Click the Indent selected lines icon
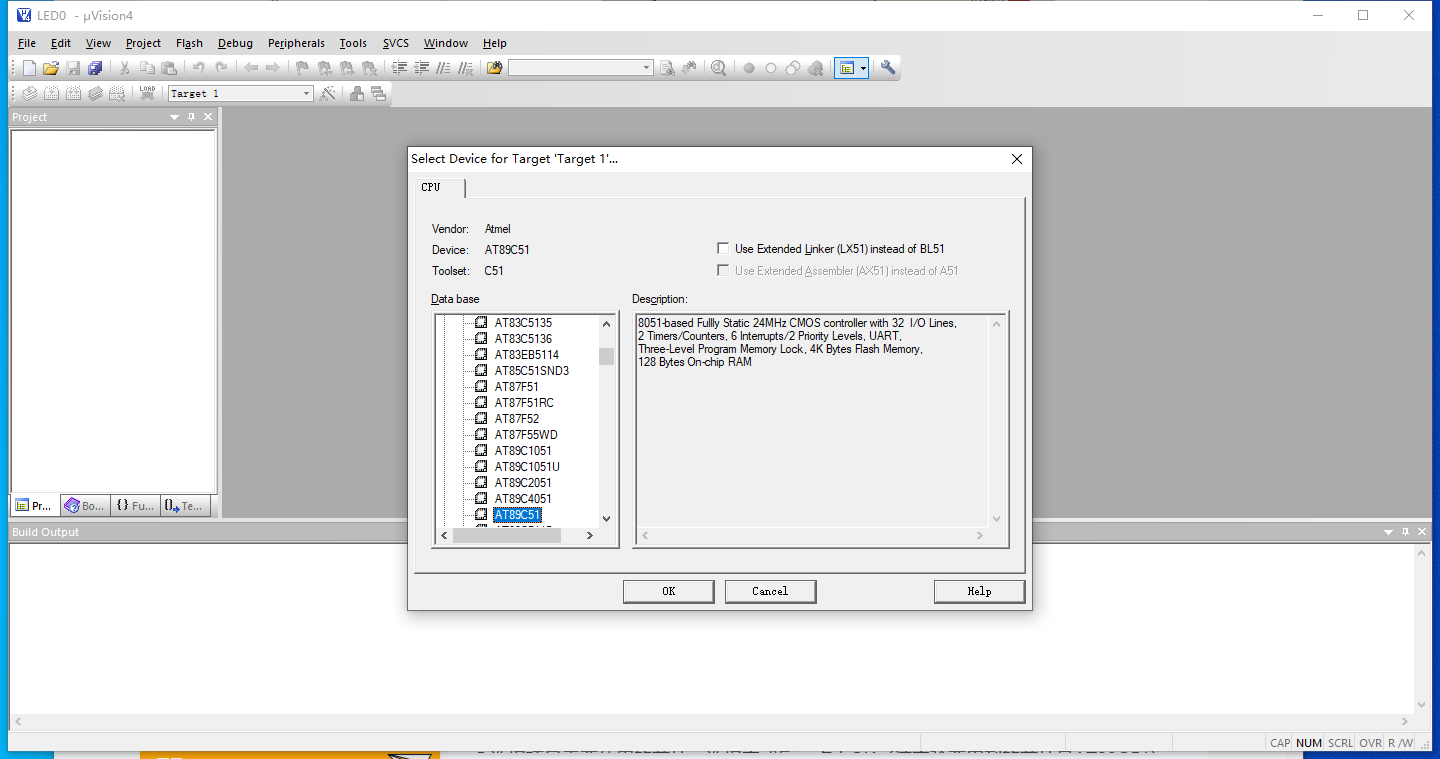 coord(399,68)
